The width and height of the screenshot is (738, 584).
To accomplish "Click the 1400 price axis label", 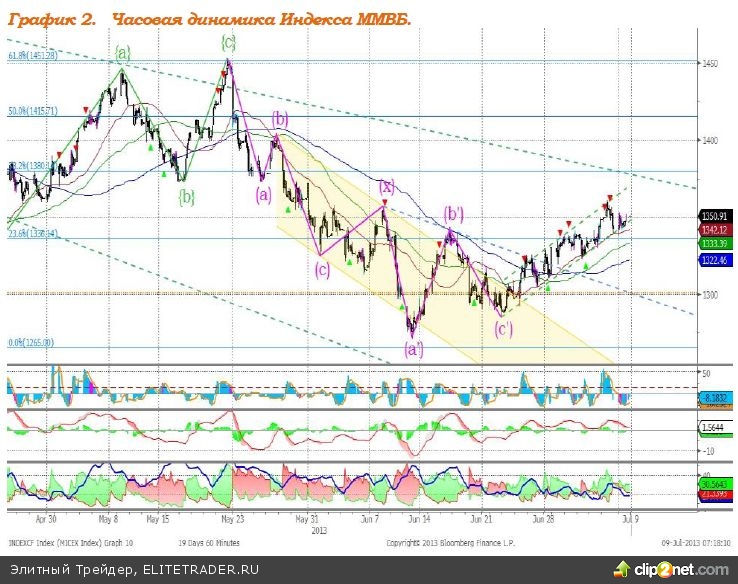I will [x=710, y=140].
